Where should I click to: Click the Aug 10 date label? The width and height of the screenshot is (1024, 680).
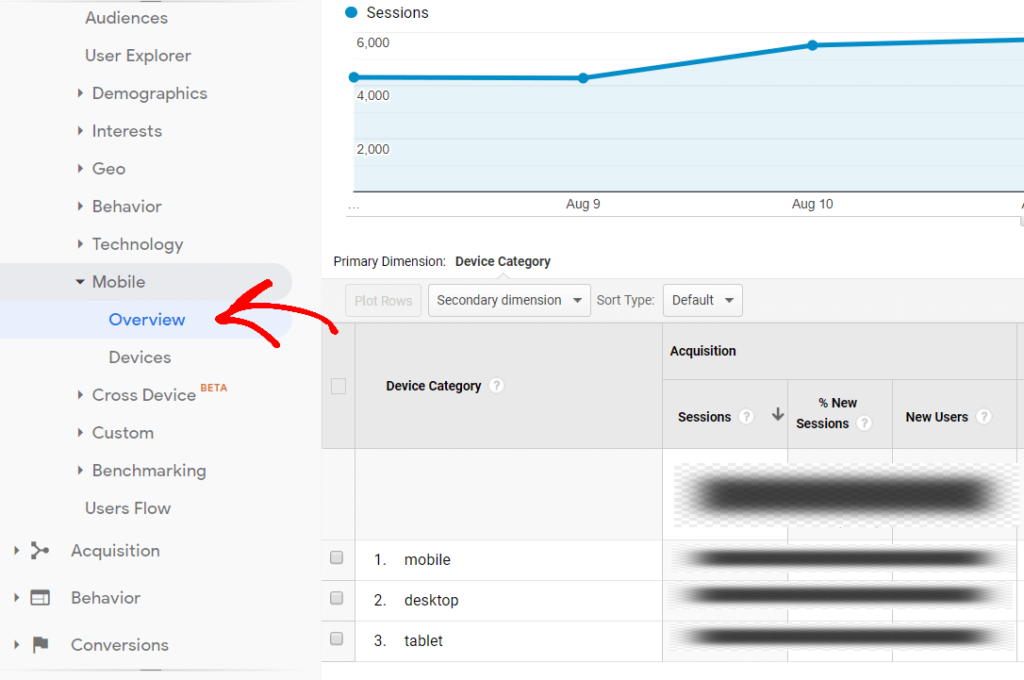click(x=812, y=204)
